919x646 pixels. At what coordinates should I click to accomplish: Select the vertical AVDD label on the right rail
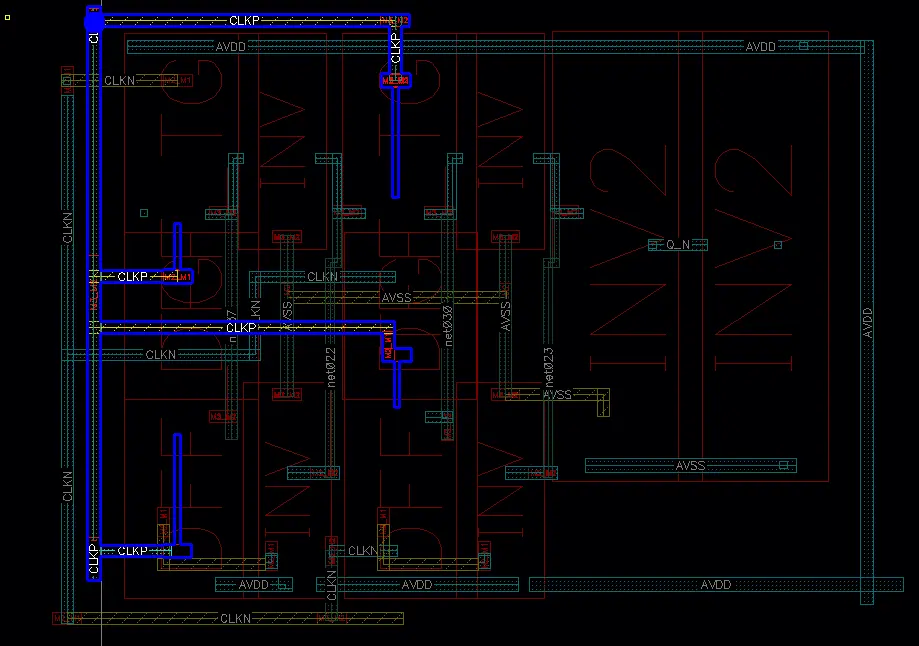867,322
